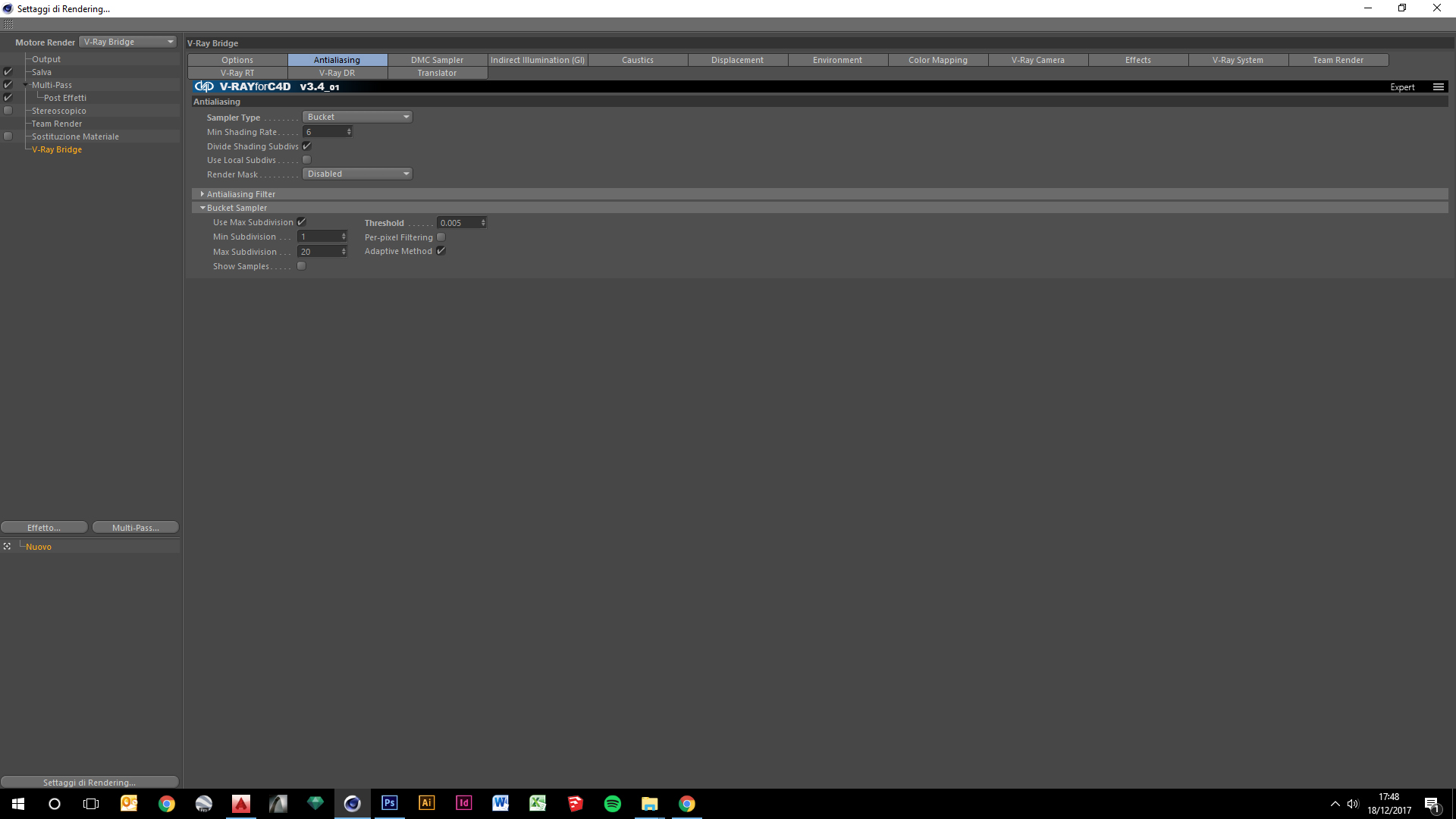1456x819 pixels.
Task: Open AutoCAD from the taskbar
Action: 241,804
